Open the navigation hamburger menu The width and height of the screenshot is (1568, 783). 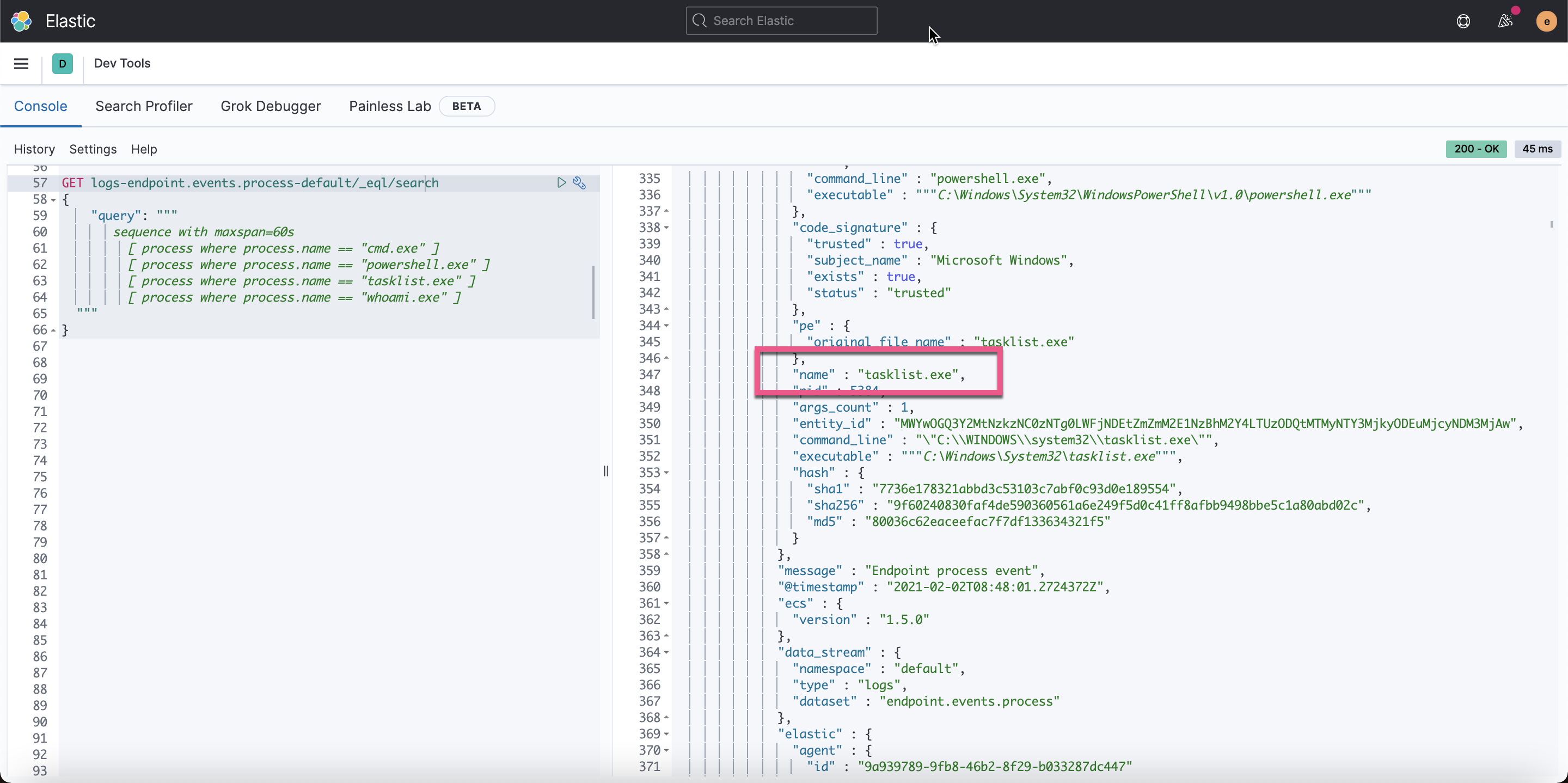(21, 63)
